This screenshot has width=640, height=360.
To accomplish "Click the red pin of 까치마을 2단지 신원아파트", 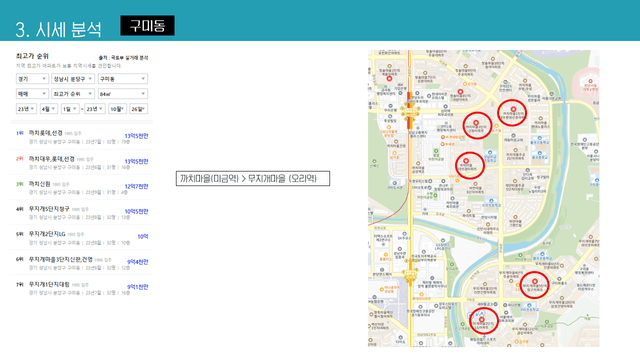I will pos(476,123).
